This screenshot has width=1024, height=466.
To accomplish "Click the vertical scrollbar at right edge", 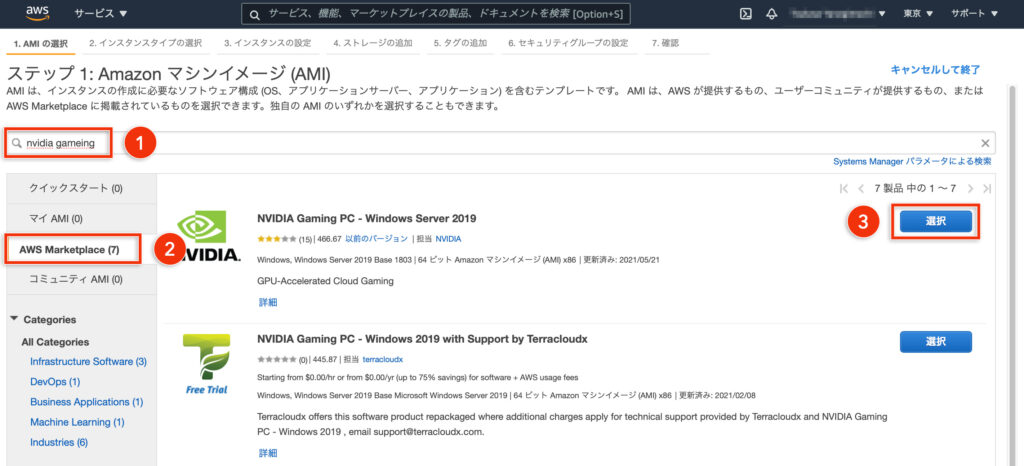I will (1013, 274).
